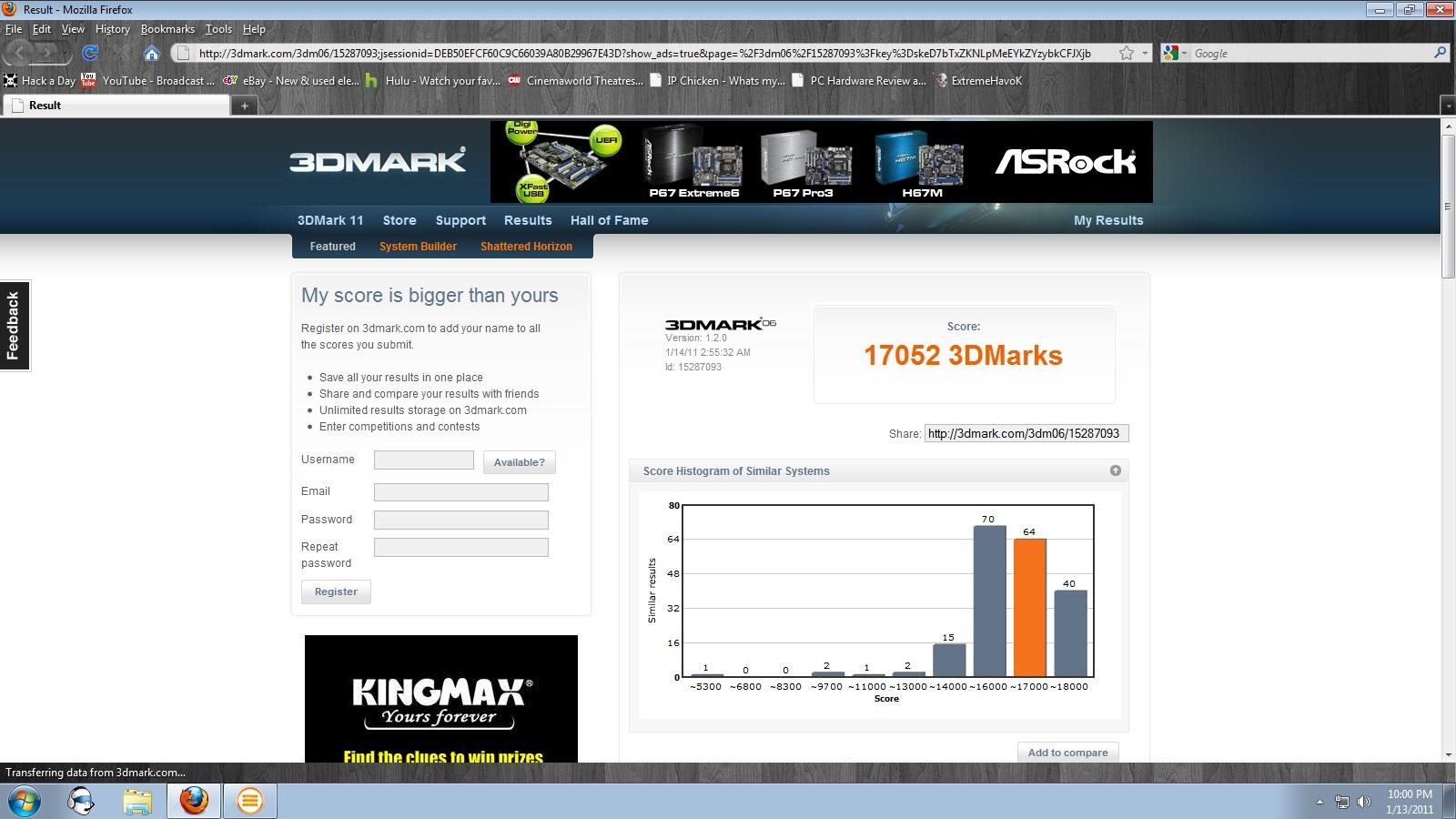Open the headset application in taskbar
This screenshot has width=1456, height=819.
[82, 801]
